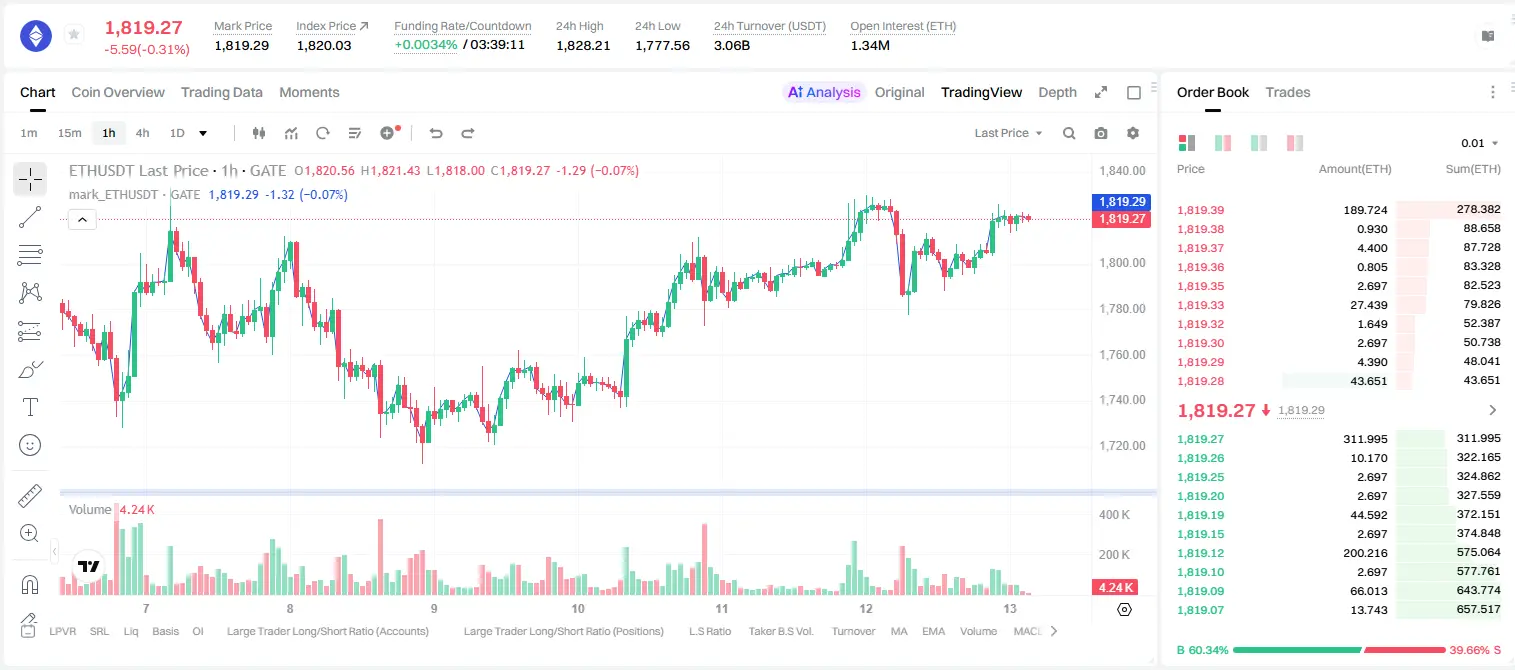This screenshot has height=670, width=1515.
Task: Open the Index Price link
Action: pyautogui.click(x=332, y=26)
